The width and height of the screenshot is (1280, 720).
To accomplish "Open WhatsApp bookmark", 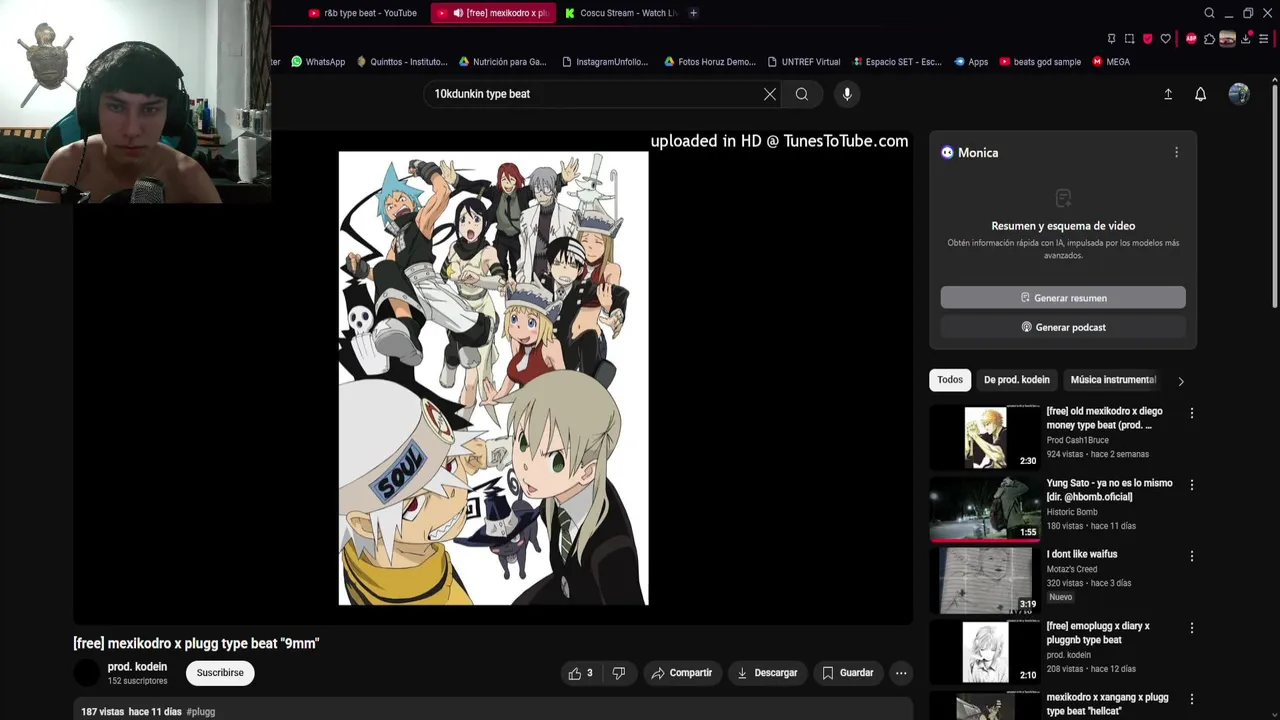I will [318, 62].
